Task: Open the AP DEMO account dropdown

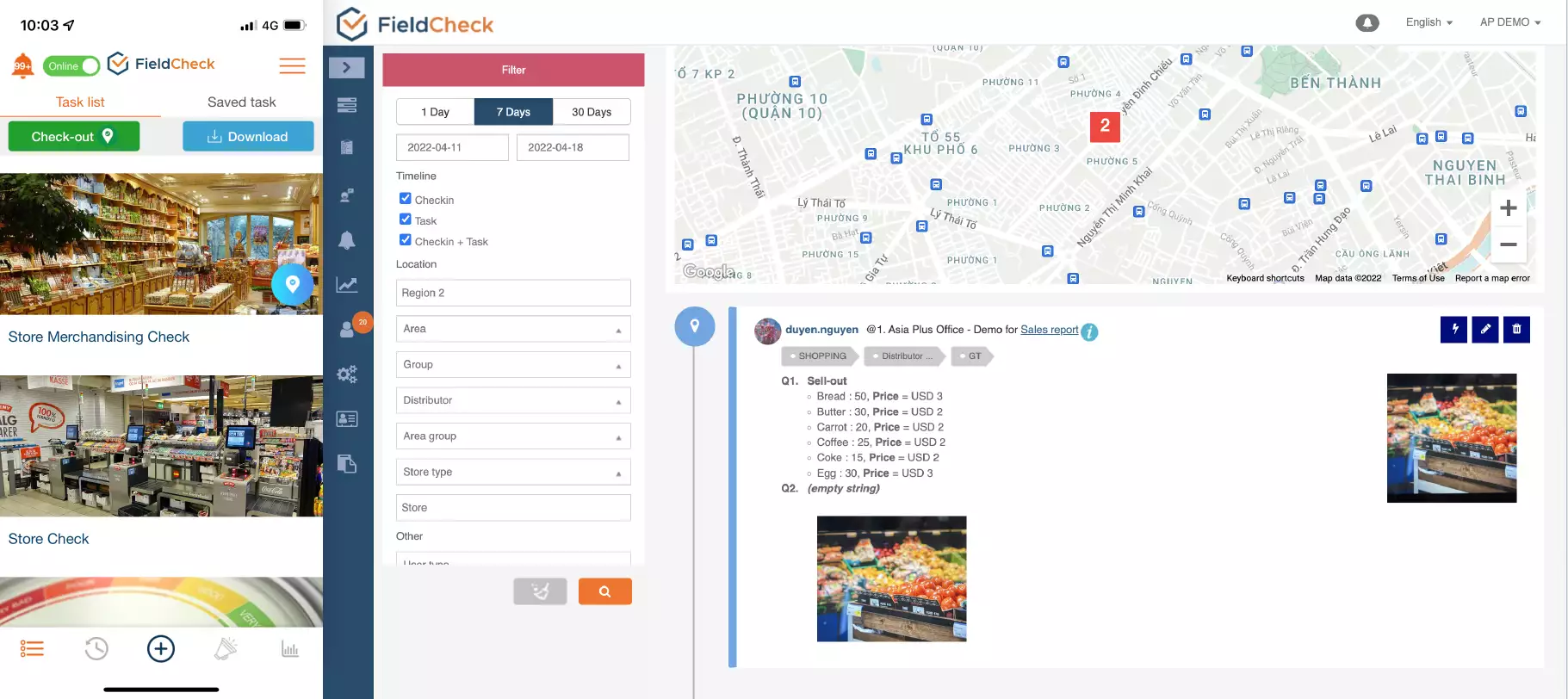Action: click(1510, 22)
